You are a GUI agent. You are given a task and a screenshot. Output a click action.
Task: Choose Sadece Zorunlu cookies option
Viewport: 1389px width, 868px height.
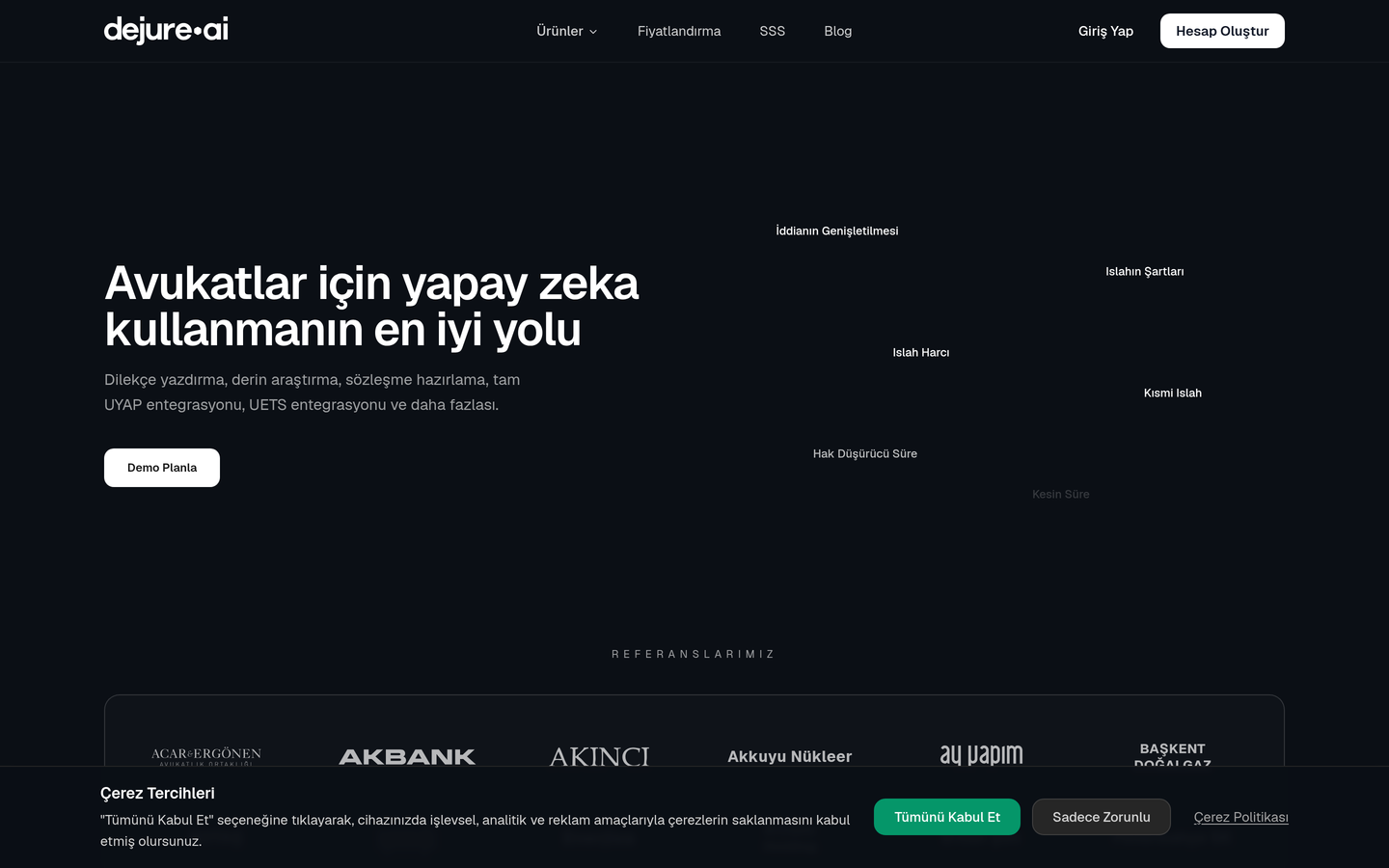[1102, 817]
